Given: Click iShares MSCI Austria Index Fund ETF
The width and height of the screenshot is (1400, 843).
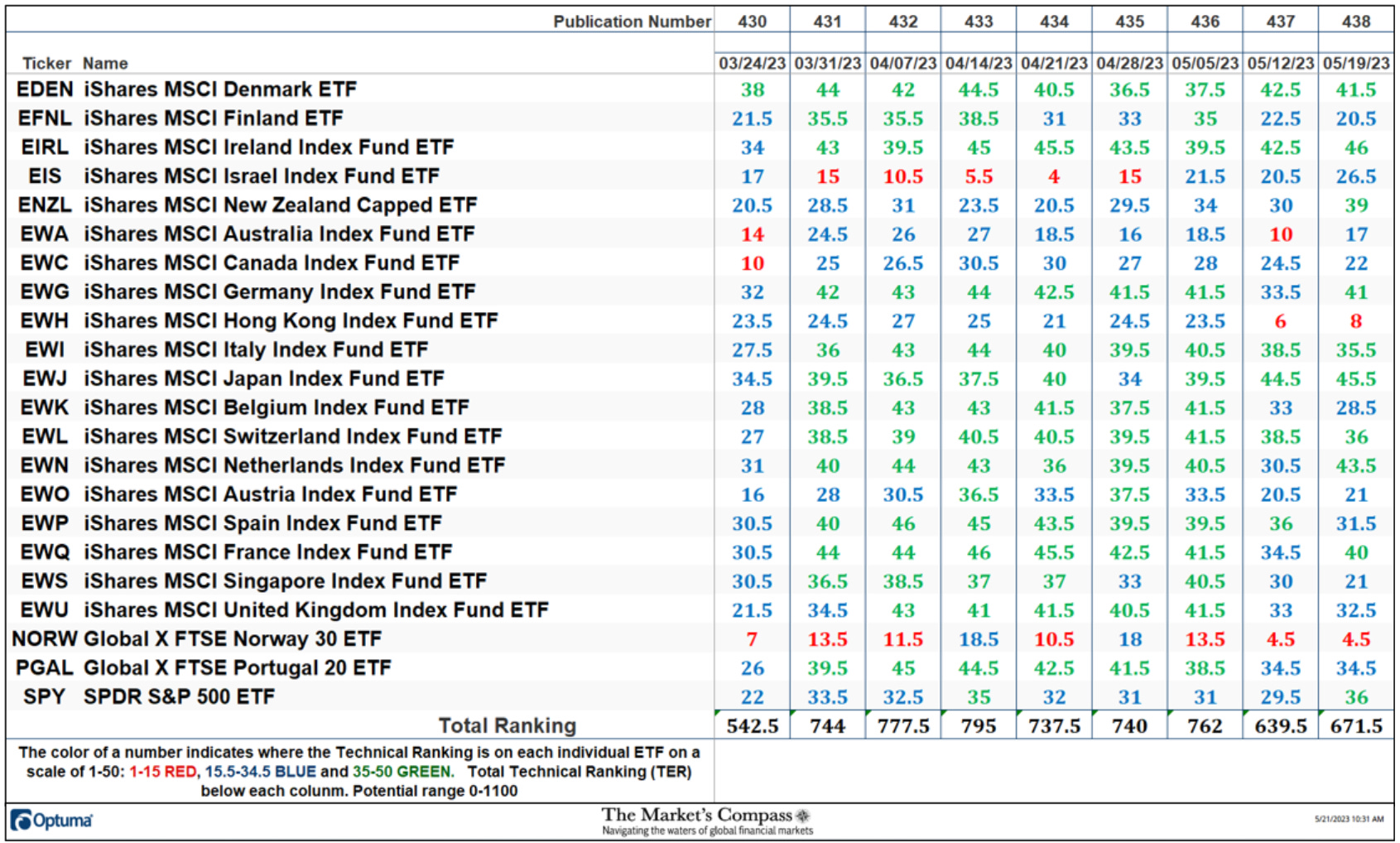Looking at the screenshot, I should (x=271, y=494).
